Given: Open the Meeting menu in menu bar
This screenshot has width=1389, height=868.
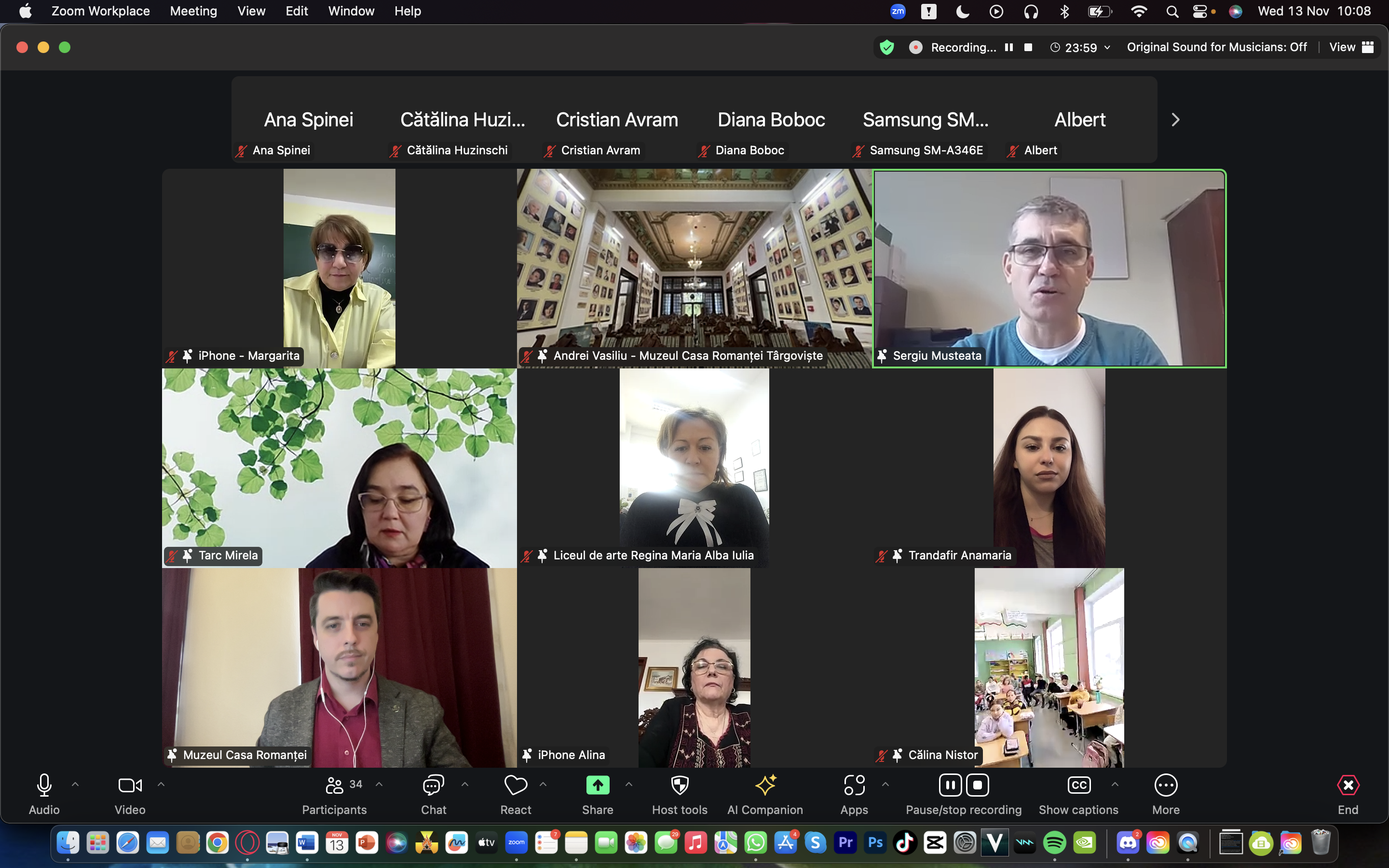Looking at the screenshot, I should click(x=193, y=11).
